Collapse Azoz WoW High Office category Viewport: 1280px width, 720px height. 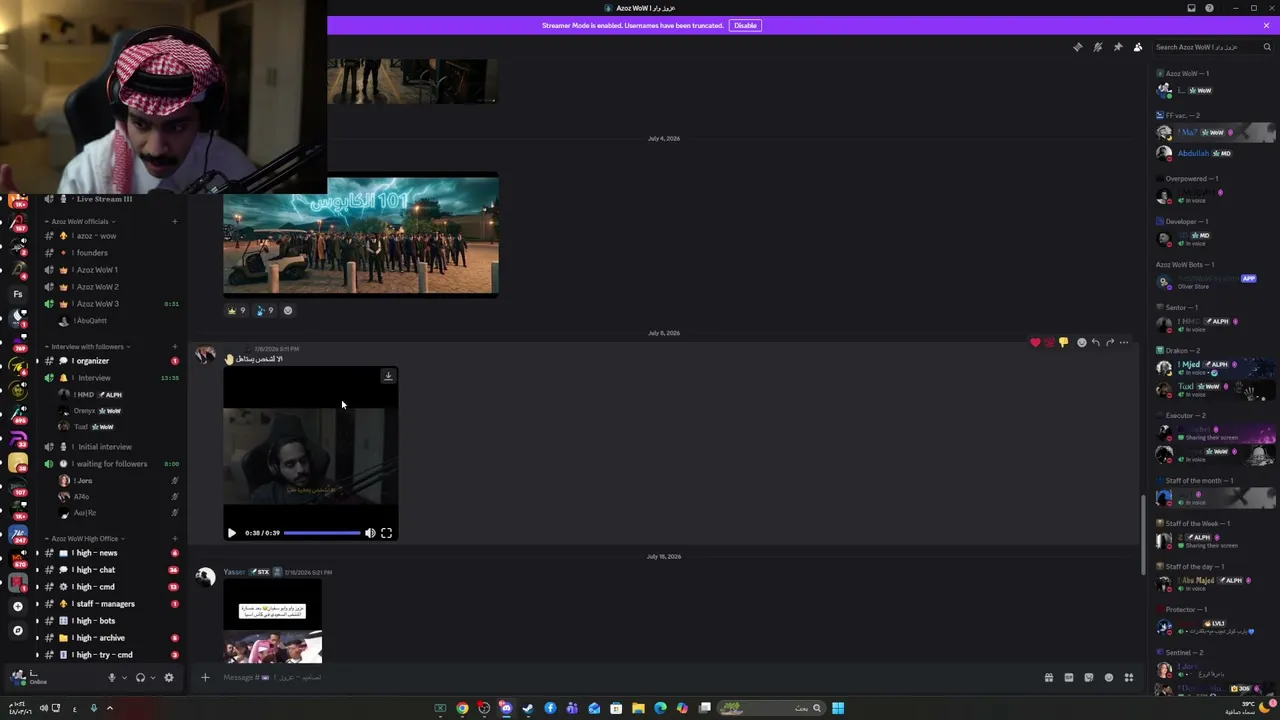85,538
